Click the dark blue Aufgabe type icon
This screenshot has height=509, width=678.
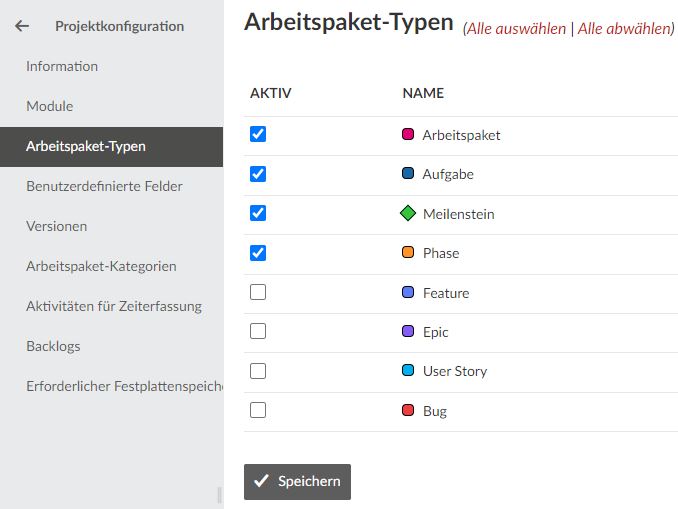[x=407, y=174]
